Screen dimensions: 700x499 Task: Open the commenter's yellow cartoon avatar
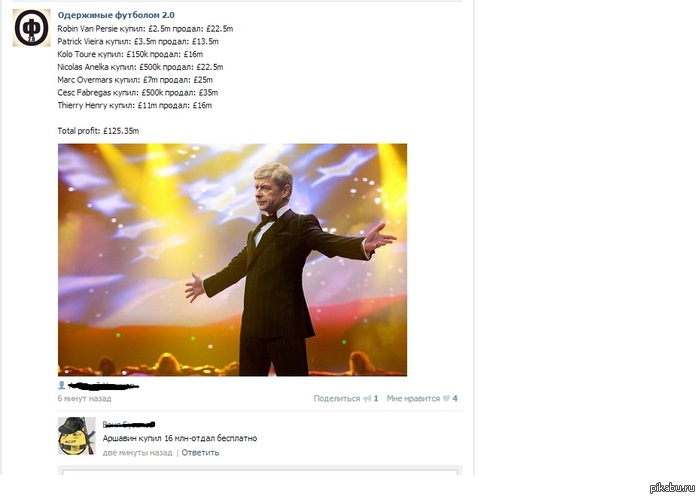[77, 436]
